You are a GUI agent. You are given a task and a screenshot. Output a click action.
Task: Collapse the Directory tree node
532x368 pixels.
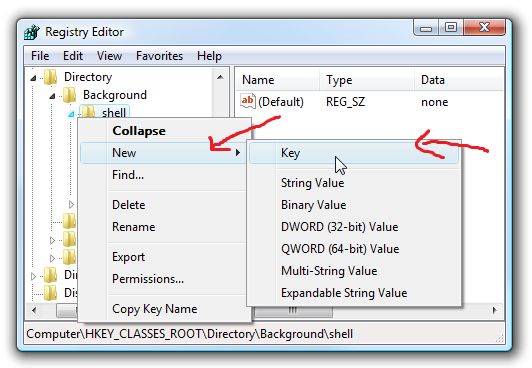pyautogui.click(x=33, y=78)
